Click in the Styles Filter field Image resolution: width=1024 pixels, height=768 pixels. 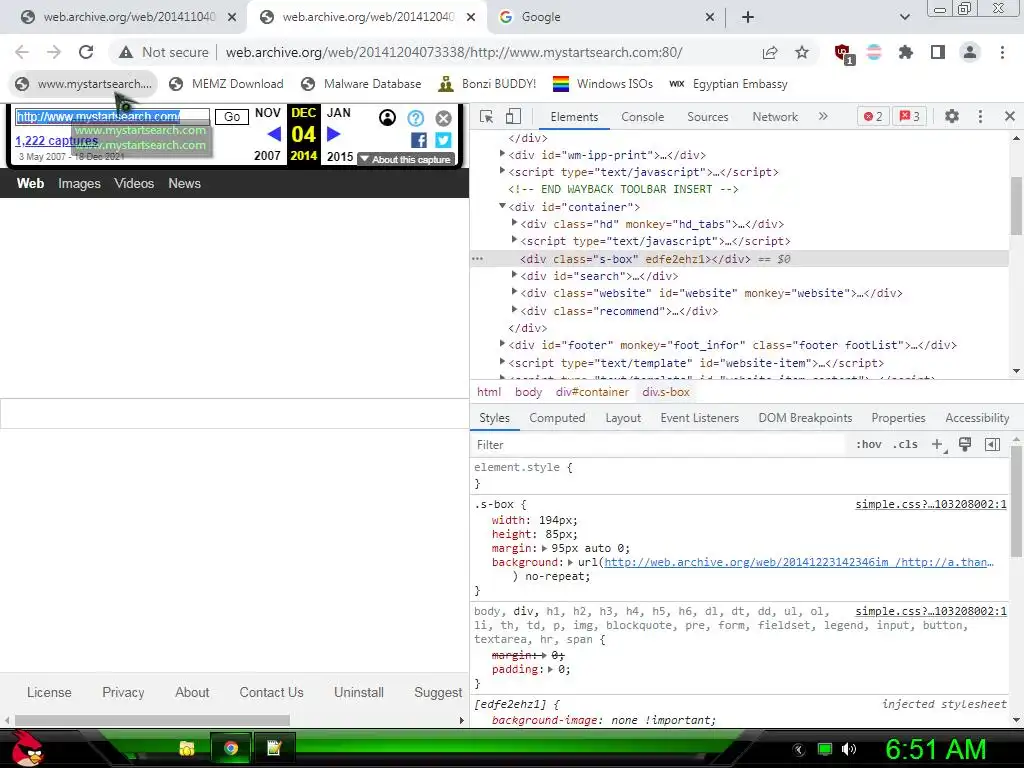[660, 445]
